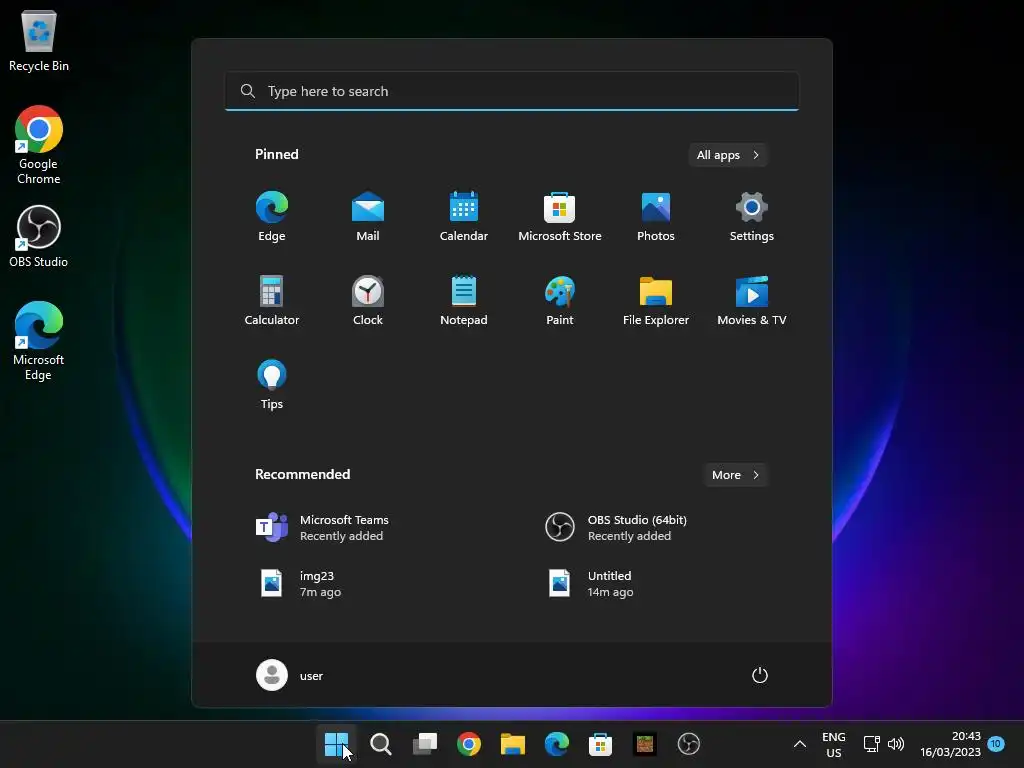Open File Explorer from pinned apps
1024x768 pixels.
point(656,300)
